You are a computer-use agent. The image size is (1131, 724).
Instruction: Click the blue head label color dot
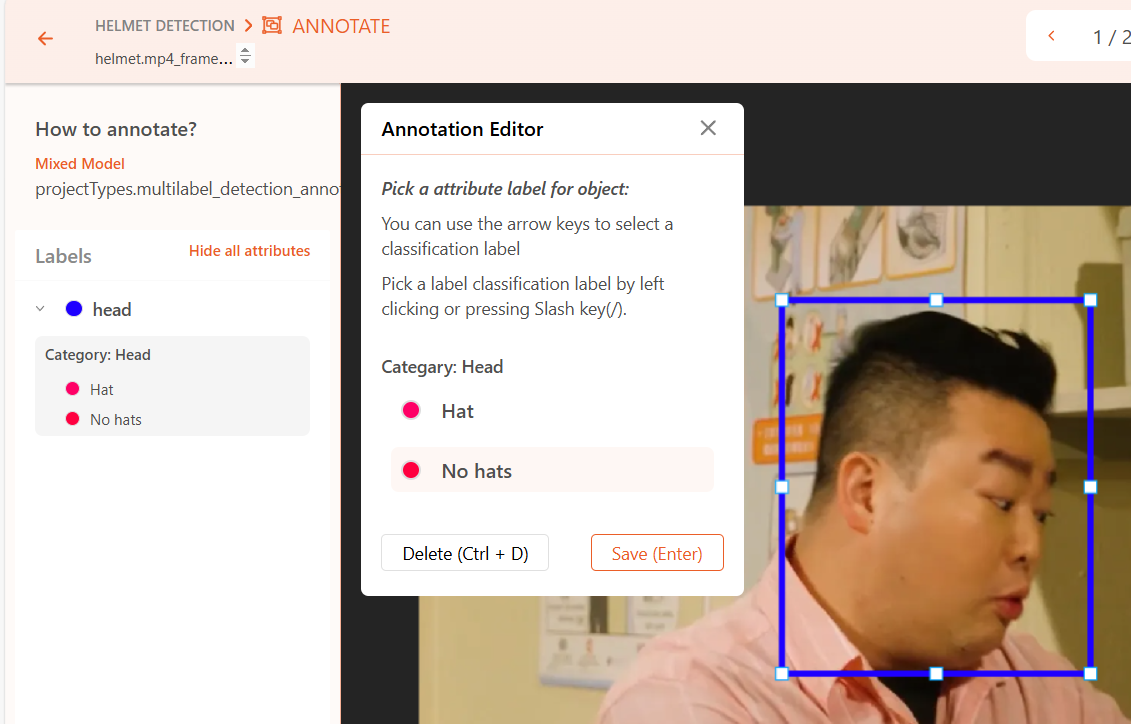[74, 309]
